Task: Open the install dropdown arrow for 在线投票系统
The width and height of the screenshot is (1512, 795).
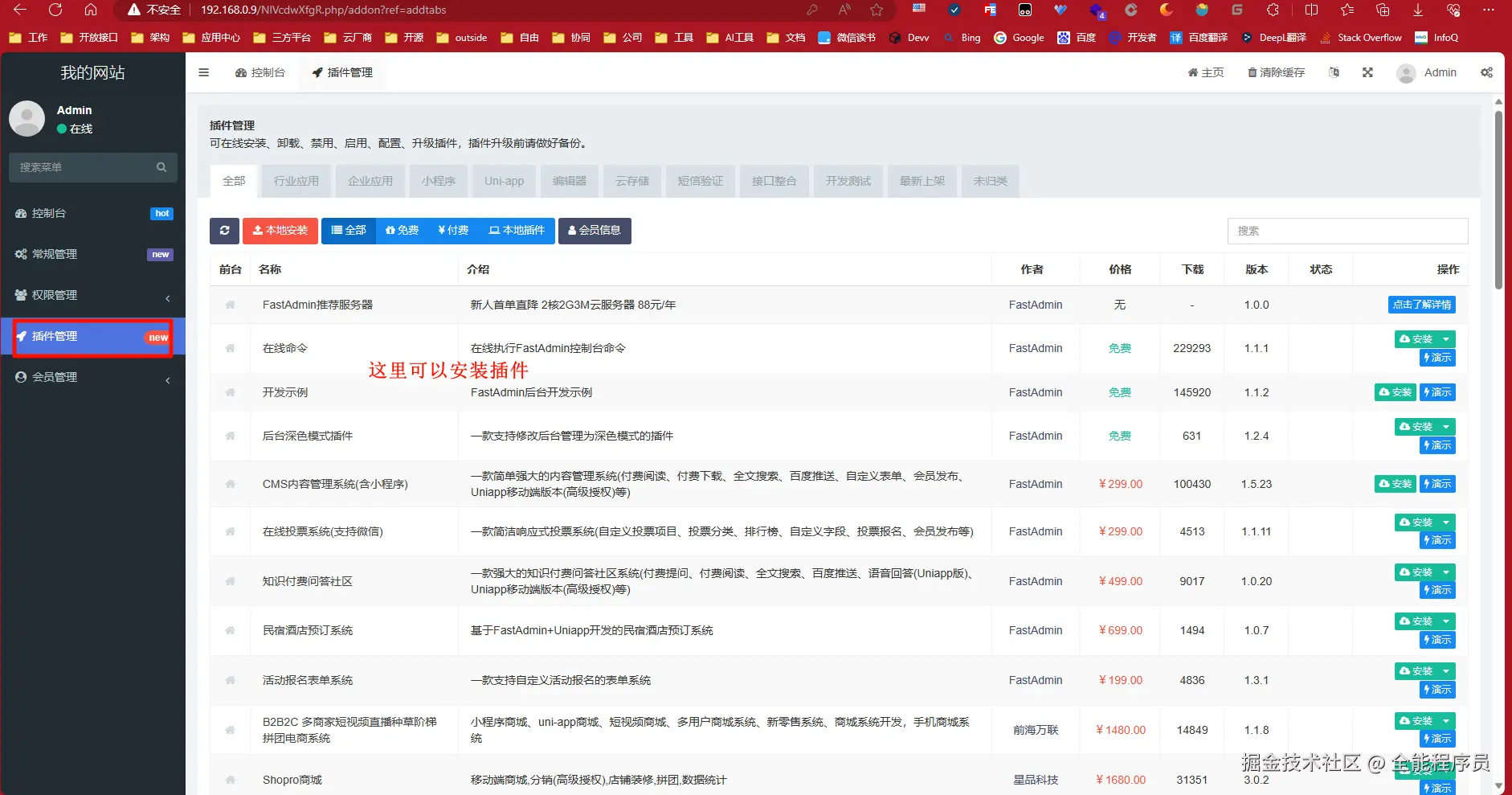Action: coord(1446,522)
